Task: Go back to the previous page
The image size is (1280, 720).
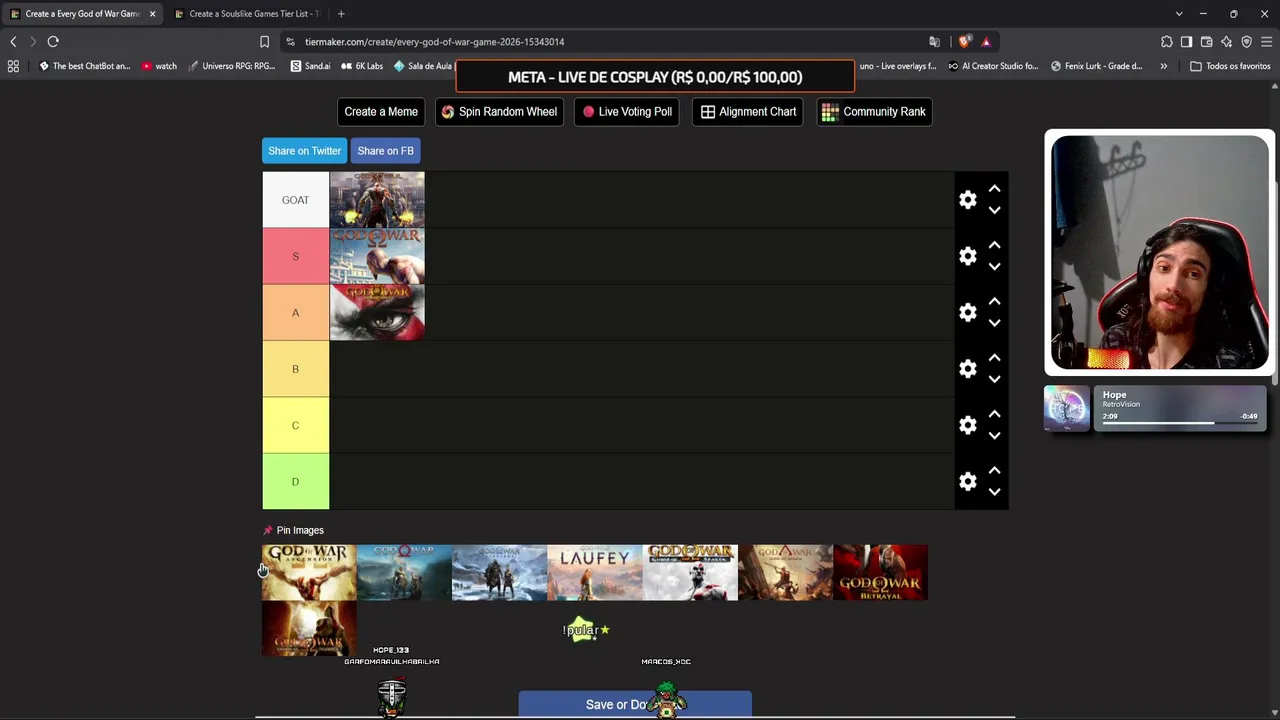Action: coord(13,42)
